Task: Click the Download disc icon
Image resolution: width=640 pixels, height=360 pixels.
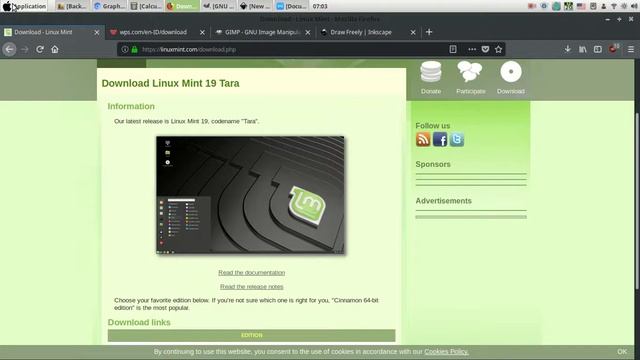Action: pos(511,72)
